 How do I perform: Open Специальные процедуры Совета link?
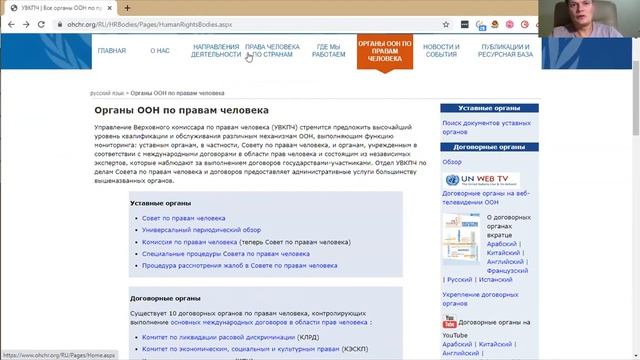click(226, 254)
